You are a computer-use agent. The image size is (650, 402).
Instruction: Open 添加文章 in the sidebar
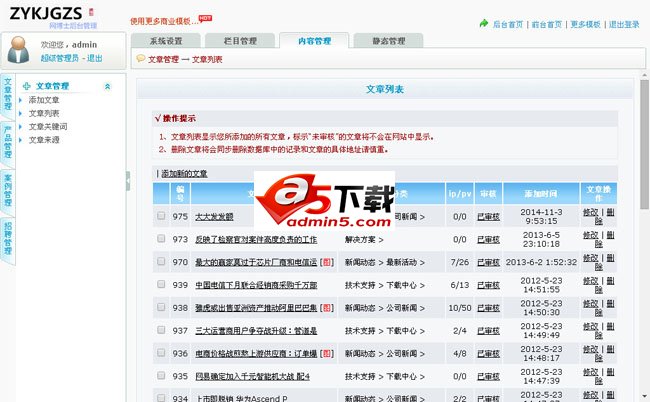click(x=44, y=100)
